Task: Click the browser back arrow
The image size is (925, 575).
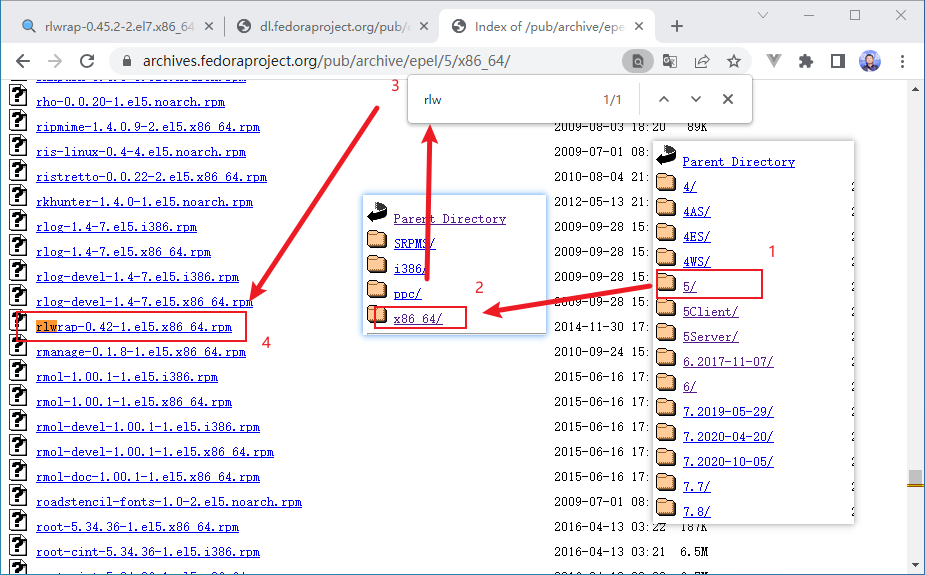Action: click(22, 61)
